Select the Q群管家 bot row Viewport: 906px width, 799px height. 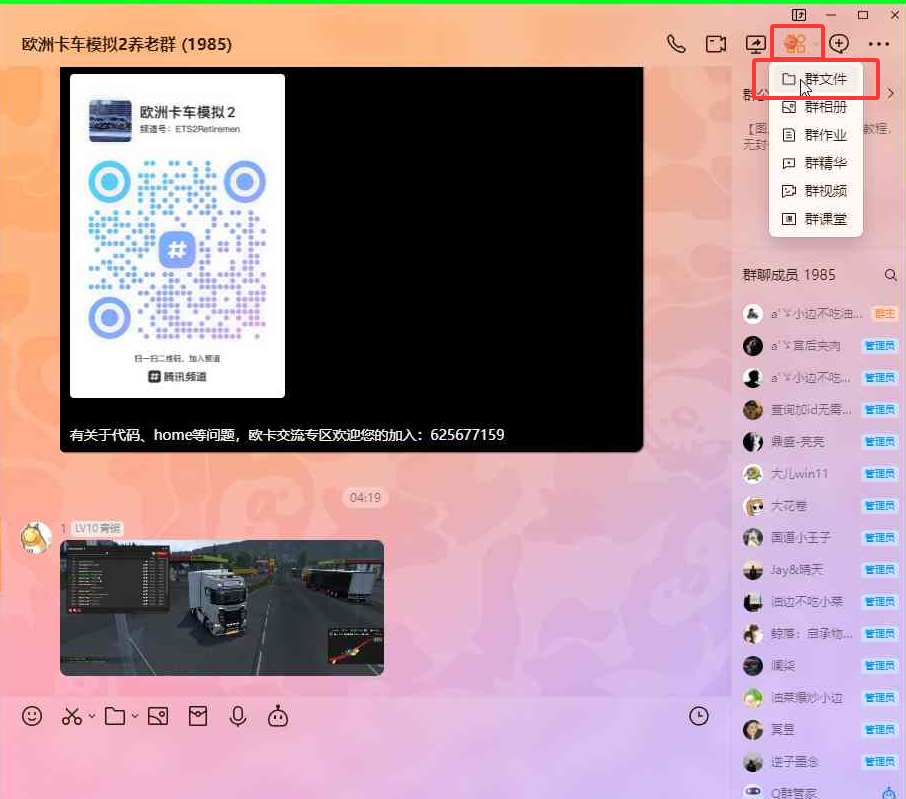(819, 791)
